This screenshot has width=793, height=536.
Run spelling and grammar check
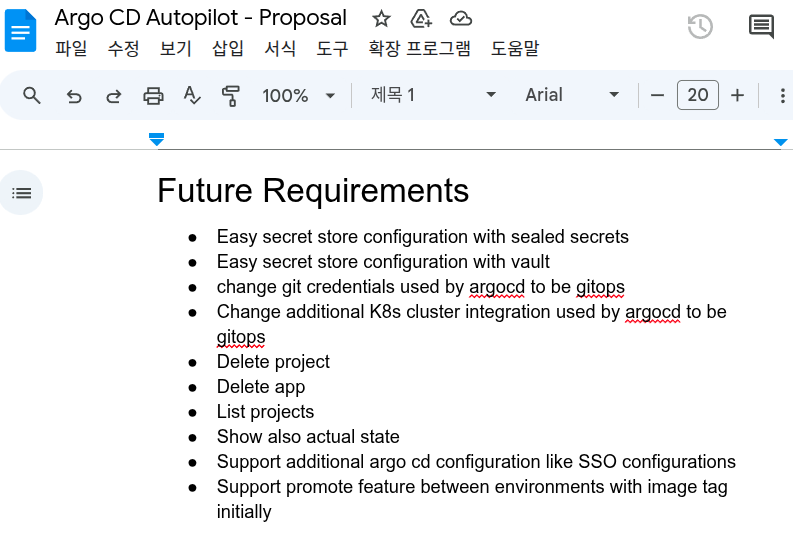click(x=192, y=95)
